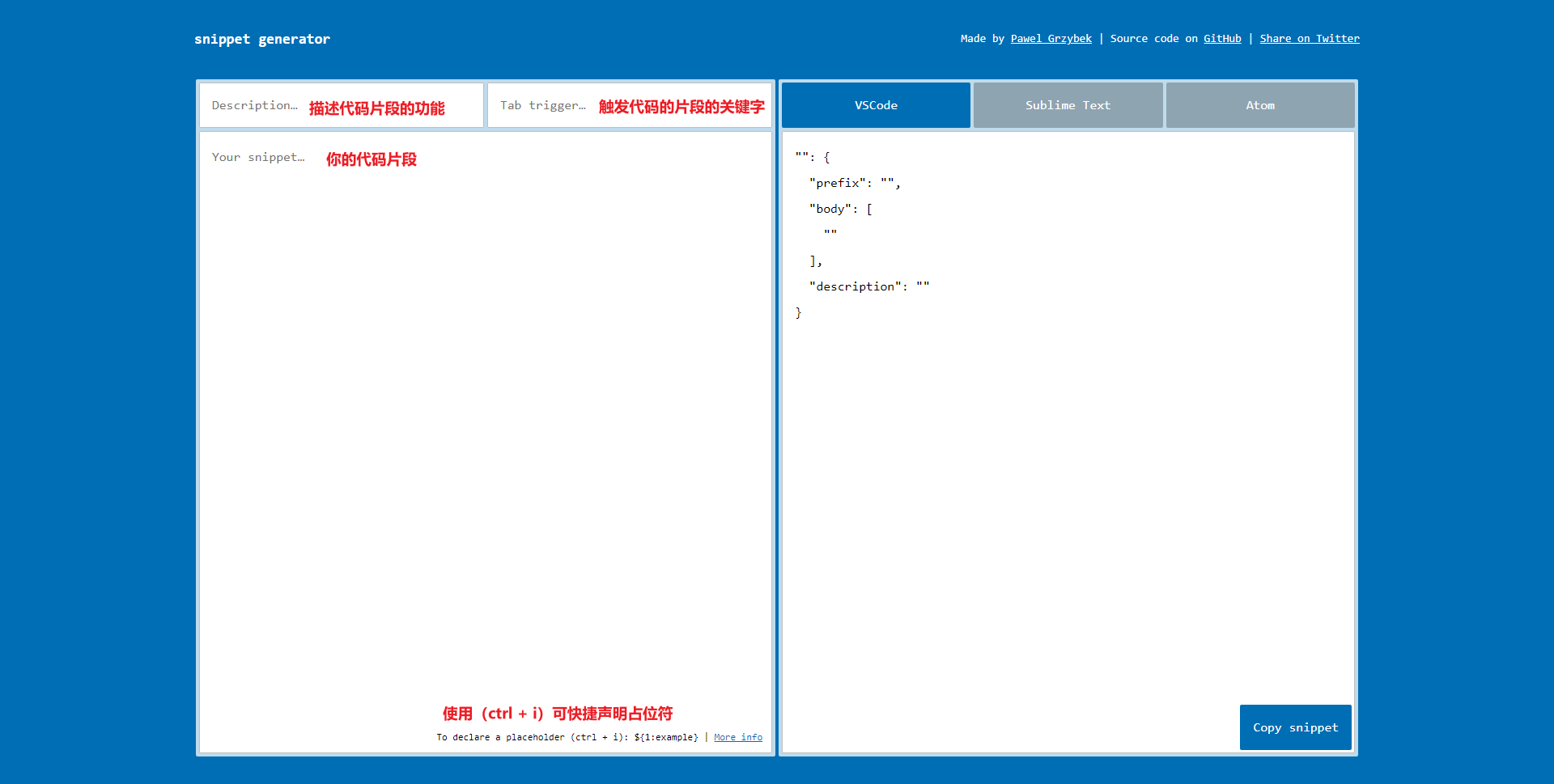The image size is (1554, 784).
Task: Open the Pawel Grzybek link
Action: pos(1051,39)
